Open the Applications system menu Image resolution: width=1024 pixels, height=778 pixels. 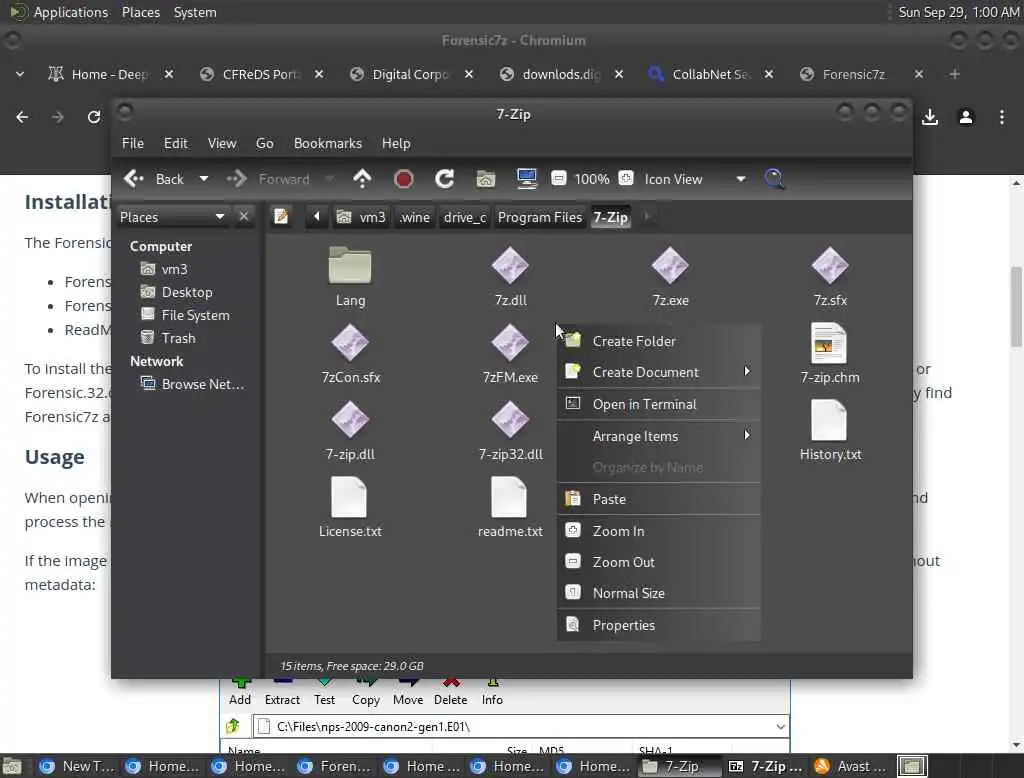[71, 12]
